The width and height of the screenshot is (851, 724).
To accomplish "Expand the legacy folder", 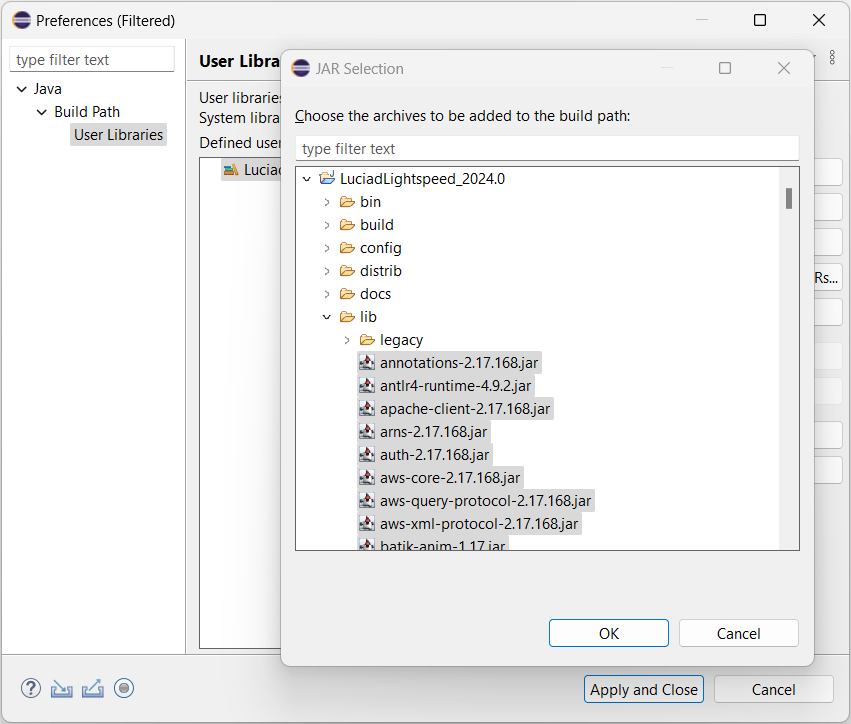I will coord(347,340).
